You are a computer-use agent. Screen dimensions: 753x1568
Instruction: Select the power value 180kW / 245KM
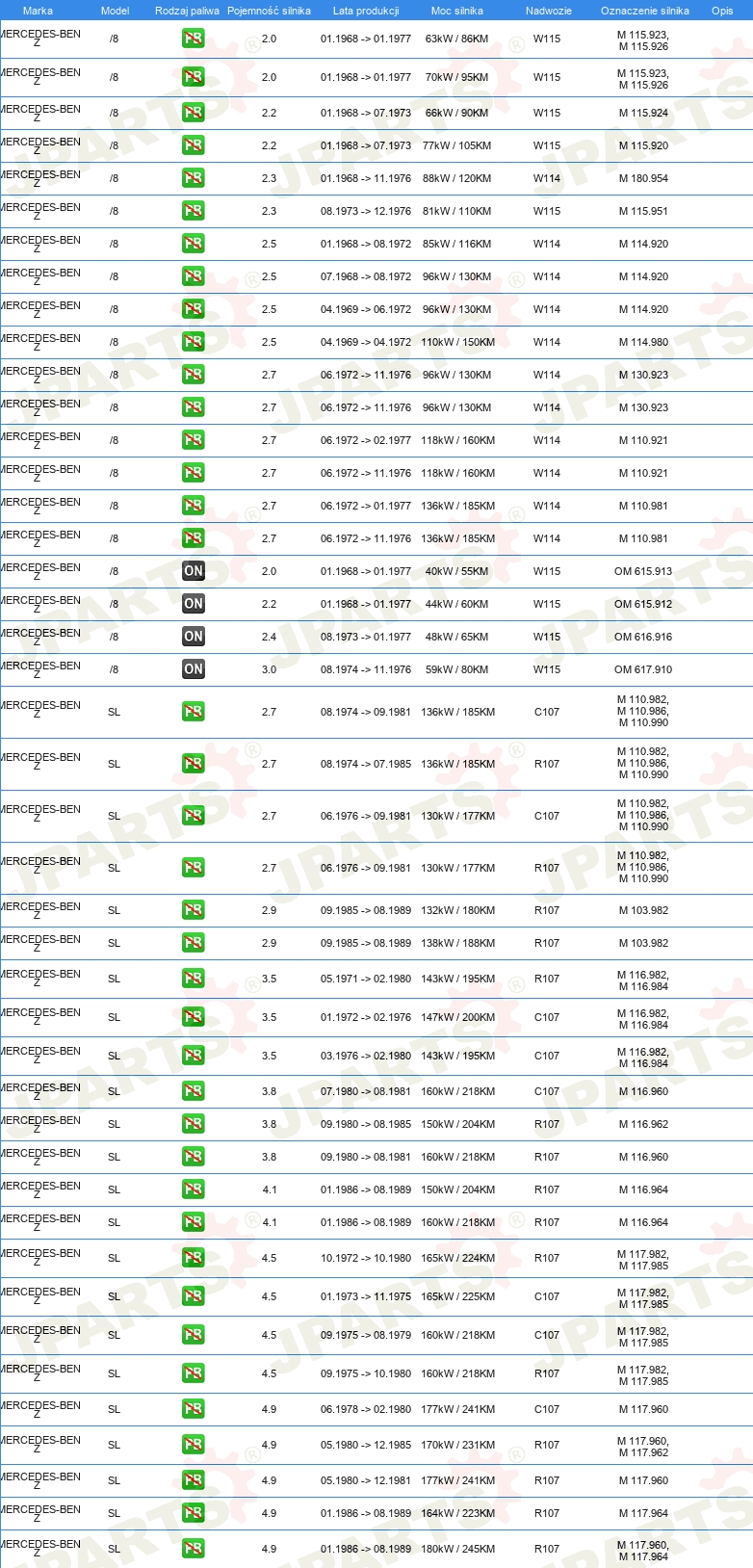457,1550
